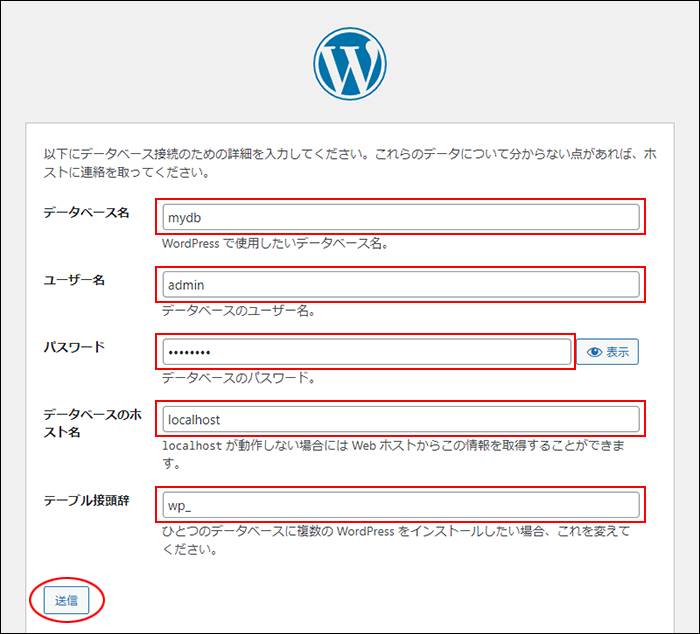Click the ユーザー名 field containing admin
This screenshot has width=700, height=634.
(399, 285)
